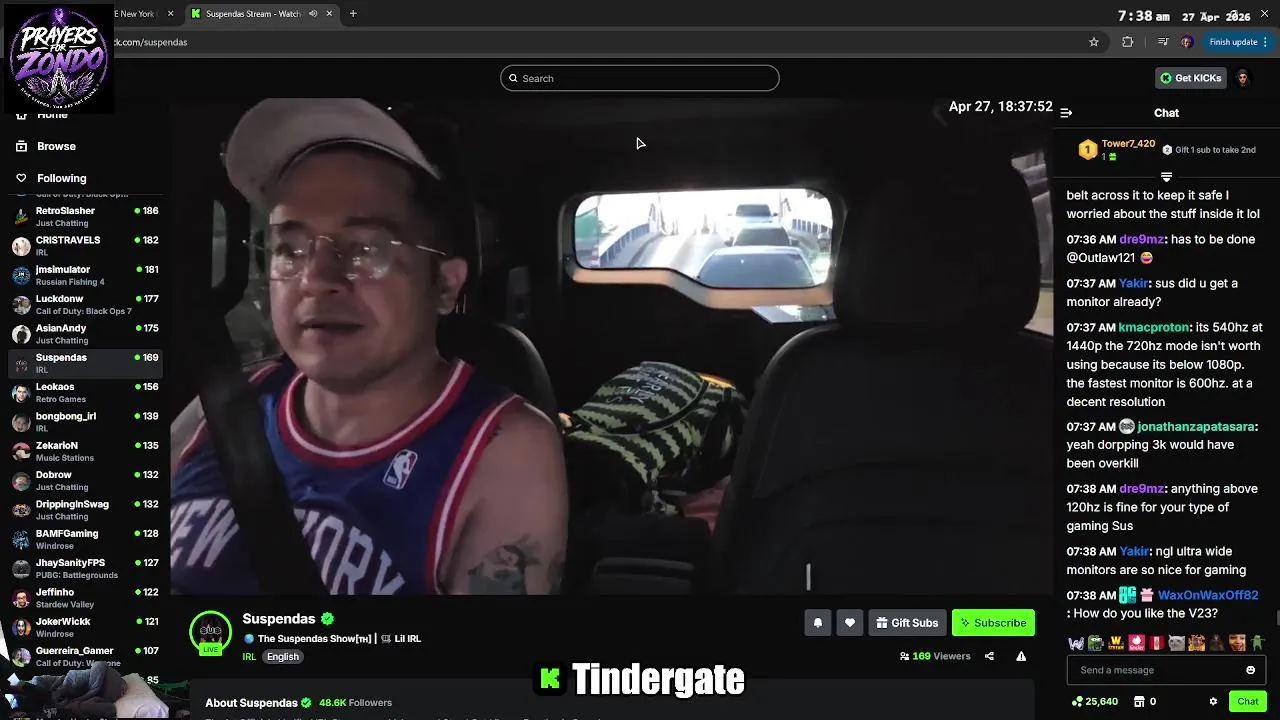Open the Chrome profile avatar
The image size is (1280, 720).
tap(1187, 42)
